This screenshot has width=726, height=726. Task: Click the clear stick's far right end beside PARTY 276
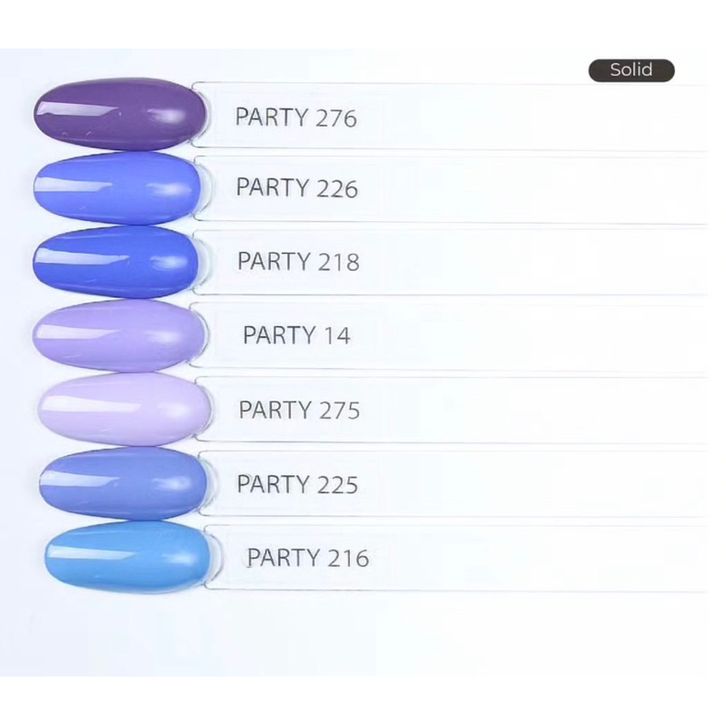tap(695, 117)
